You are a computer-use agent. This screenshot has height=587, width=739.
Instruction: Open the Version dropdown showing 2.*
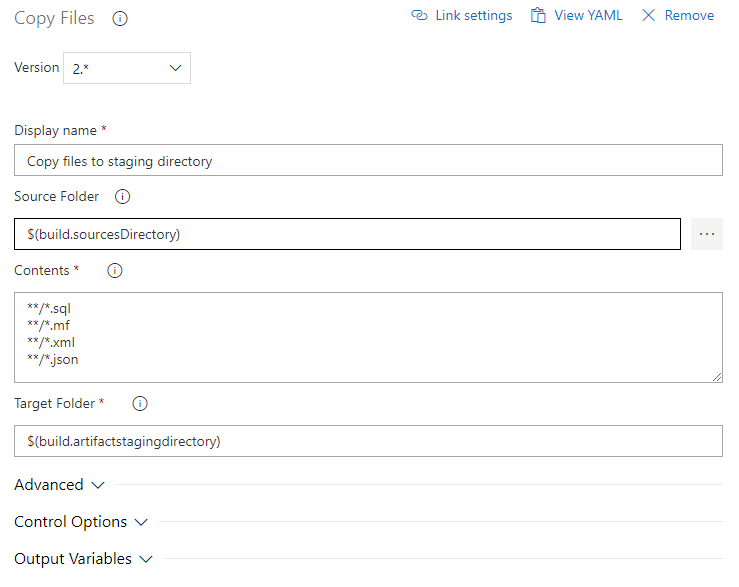point(127,68)
